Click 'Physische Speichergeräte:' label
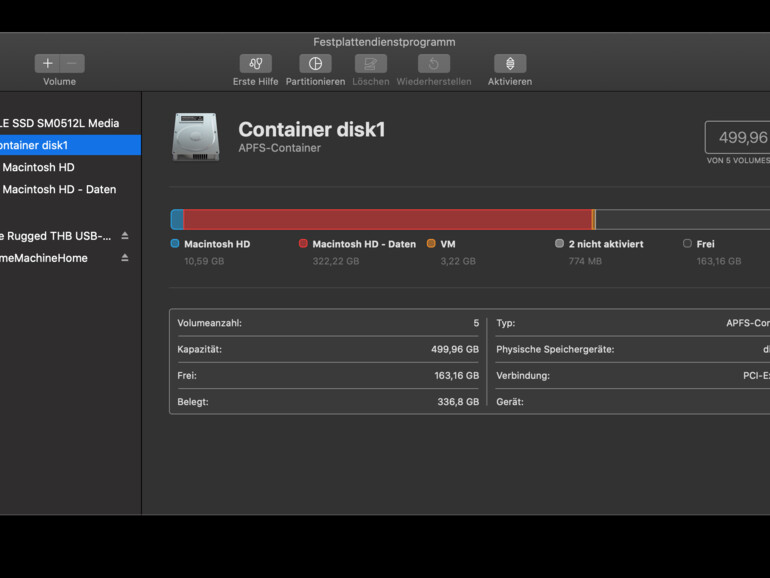Viewport: 770px width, 578px height. (x=555, y=350)
